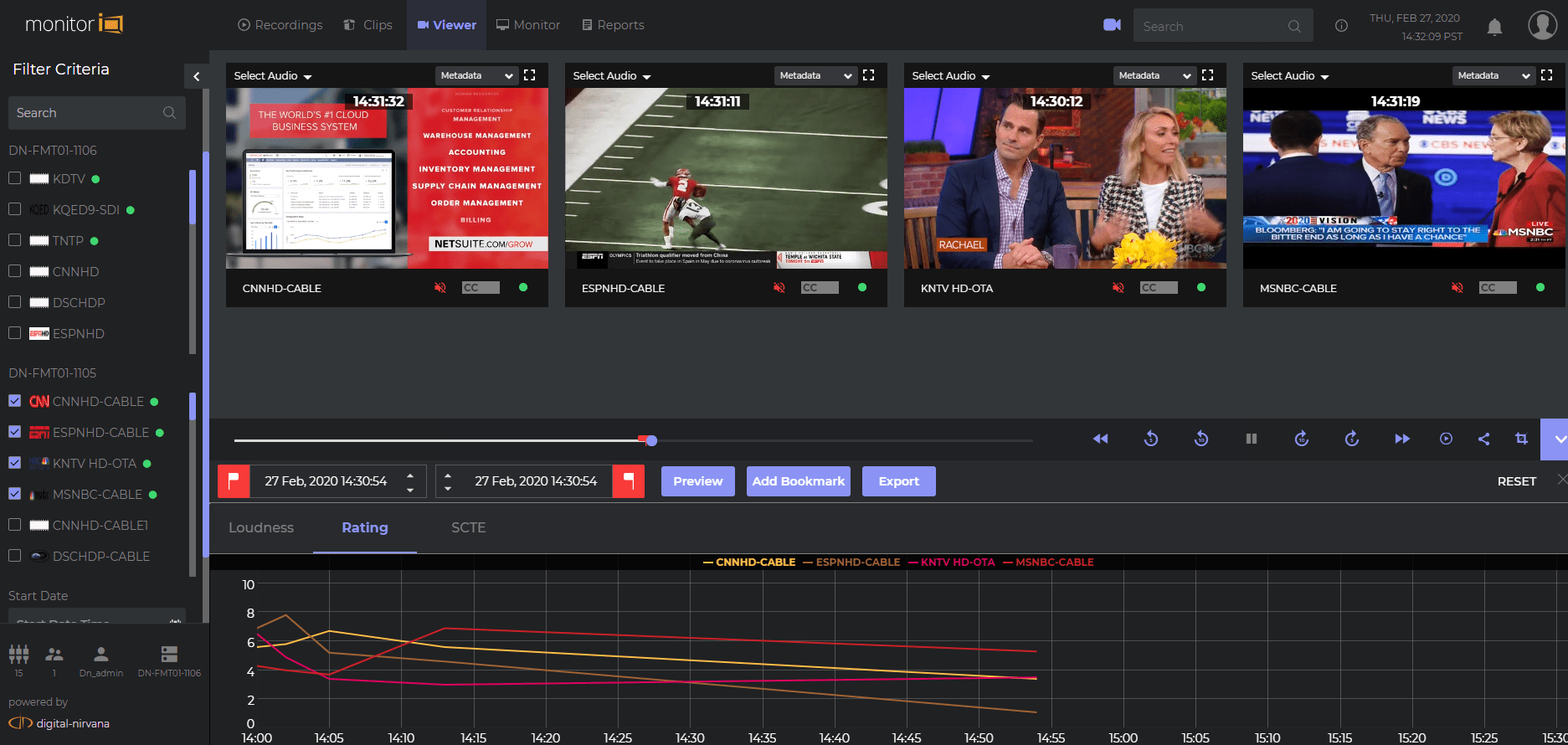Screen dimensions: 1568x745
Task: Toggle closed captions on CNNHD-CABLE player
Action: [x=481, y=288]
